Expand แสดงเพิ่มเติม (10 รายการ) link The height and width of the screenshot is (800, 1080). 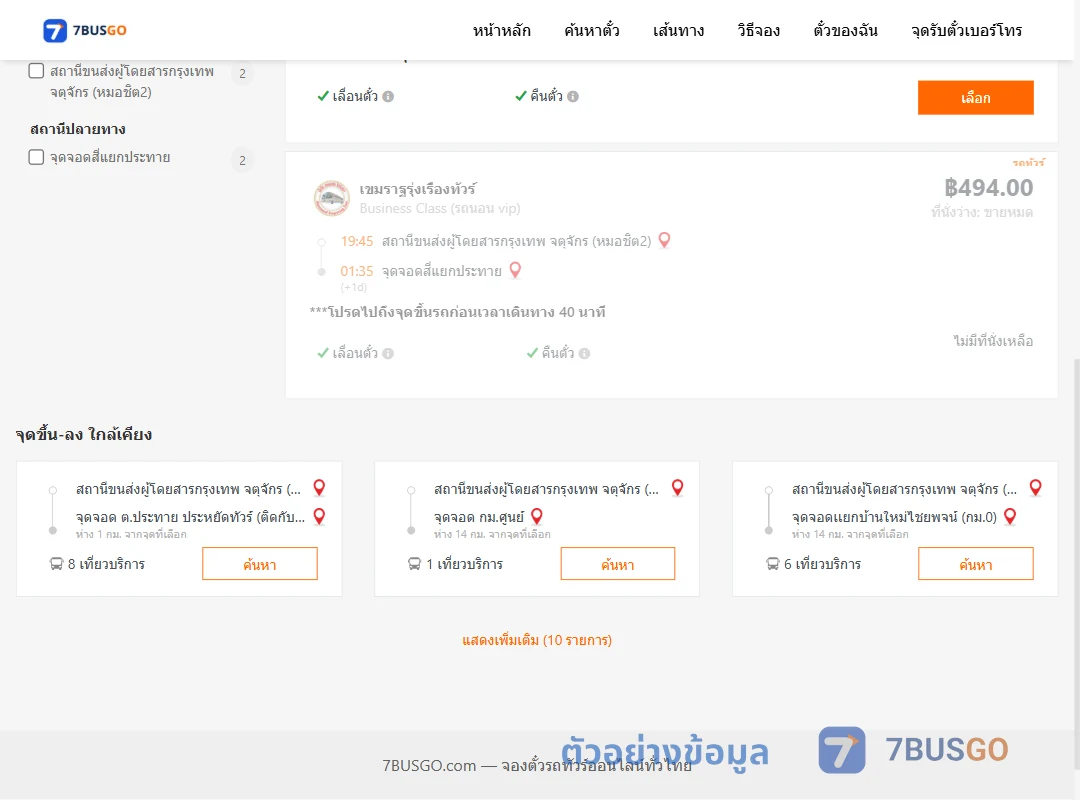pos(537,640)
